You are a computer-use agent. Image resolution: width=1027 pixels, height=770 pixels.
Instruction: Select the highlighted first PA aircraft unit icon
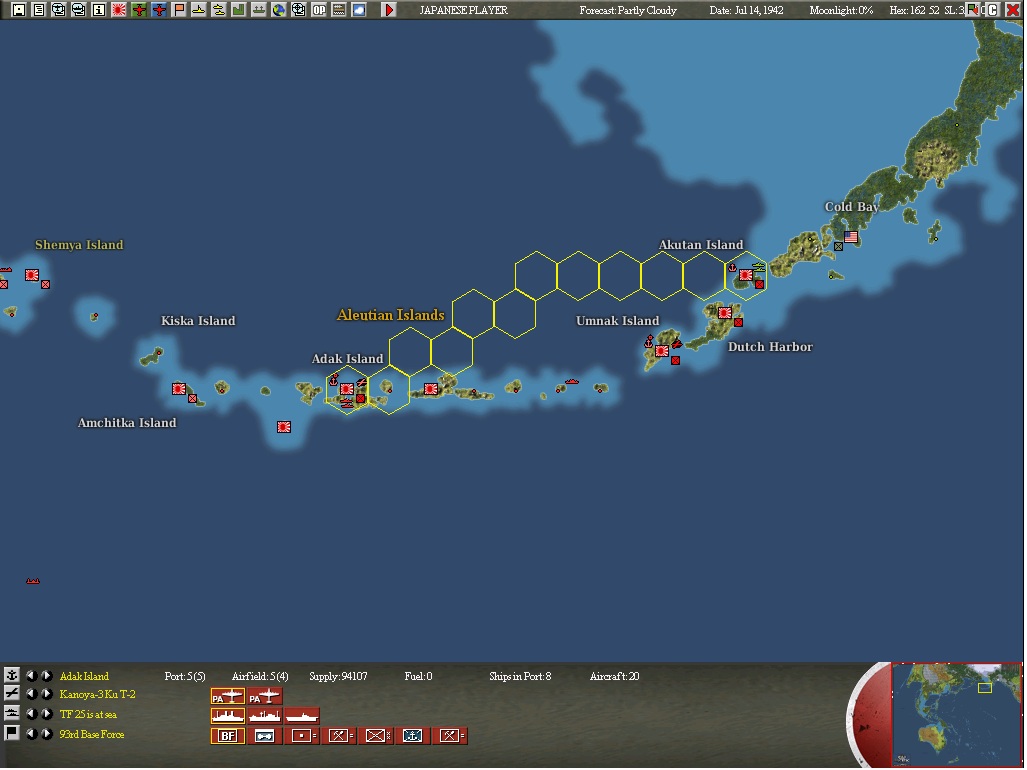click(x=227, y=697)
